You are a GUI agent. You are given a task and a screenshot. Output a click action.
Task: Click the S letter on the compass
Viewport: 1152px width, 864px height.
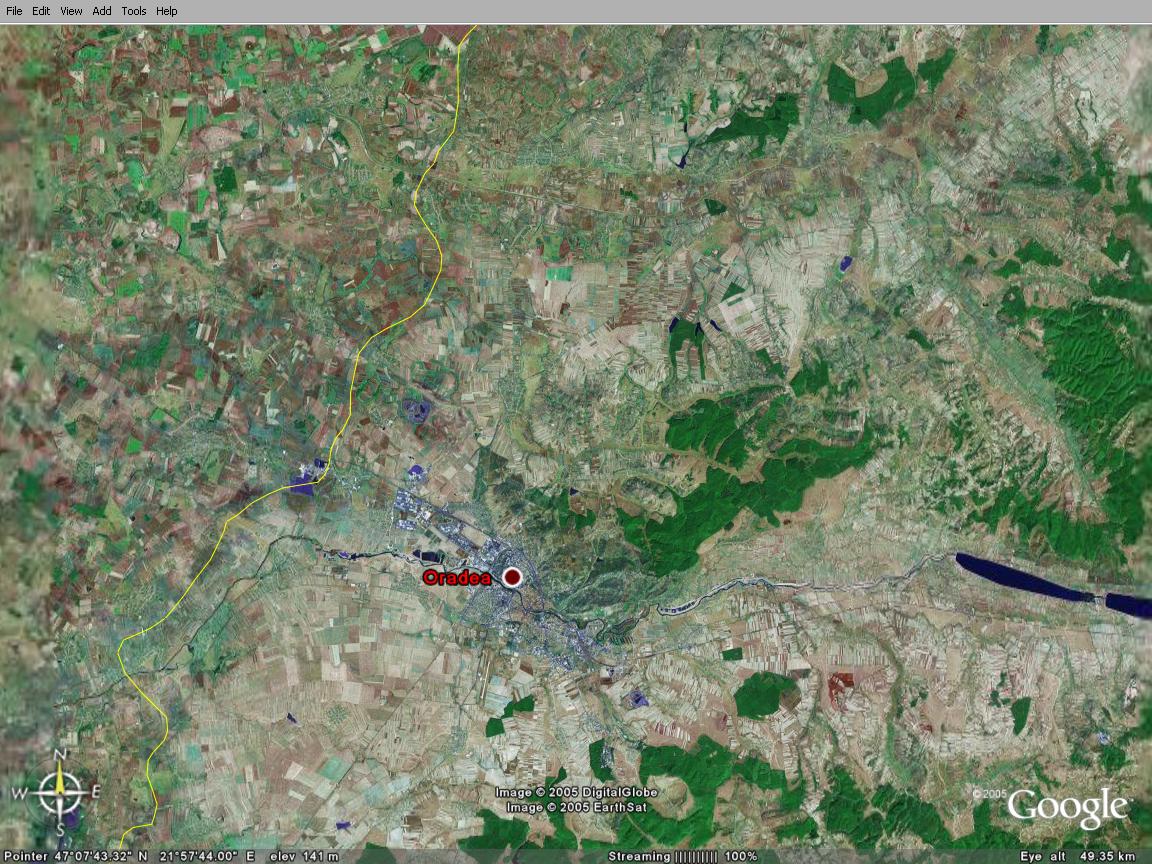coord(60,830)
